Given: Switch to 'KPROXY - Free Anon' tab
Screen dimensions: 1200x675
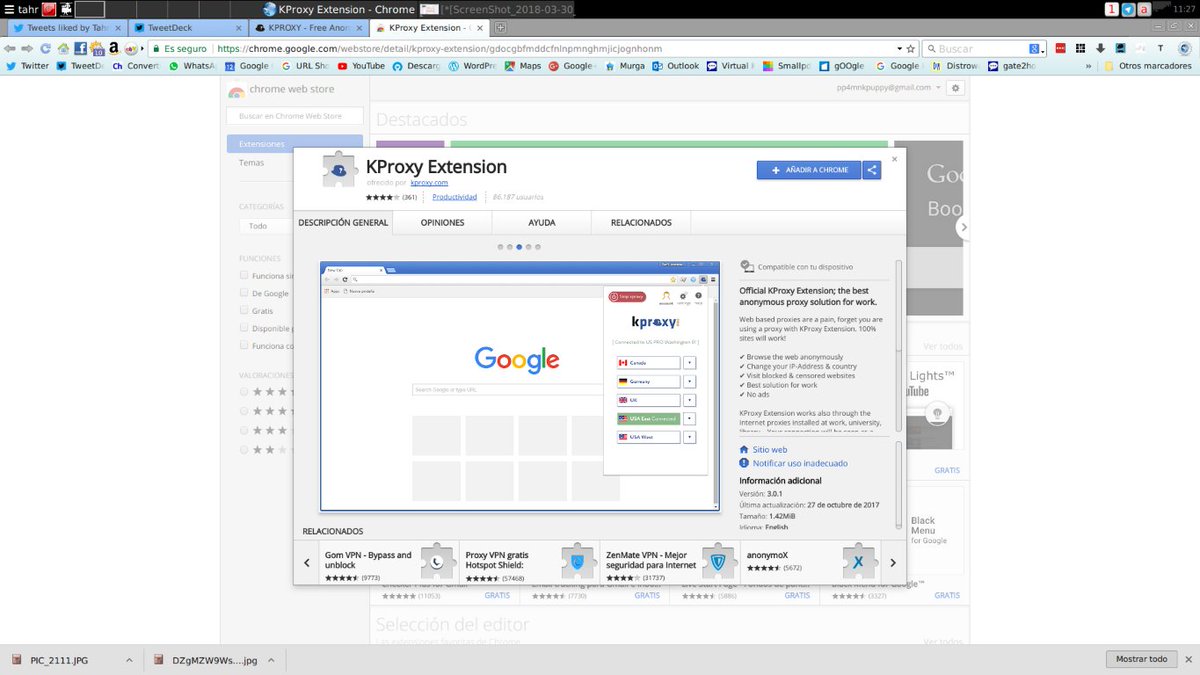Looking at the screenshot, I should click(x=309, y=28).
